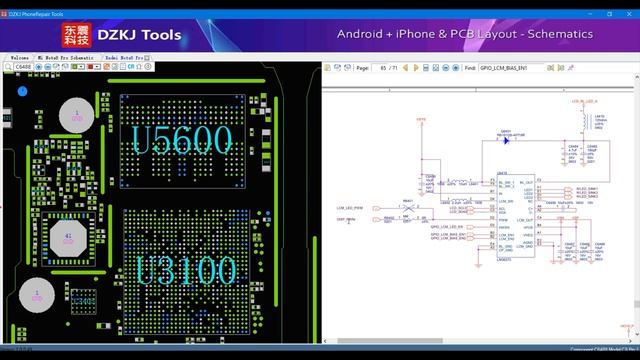Select the C3408 component on the PCB

84,302
